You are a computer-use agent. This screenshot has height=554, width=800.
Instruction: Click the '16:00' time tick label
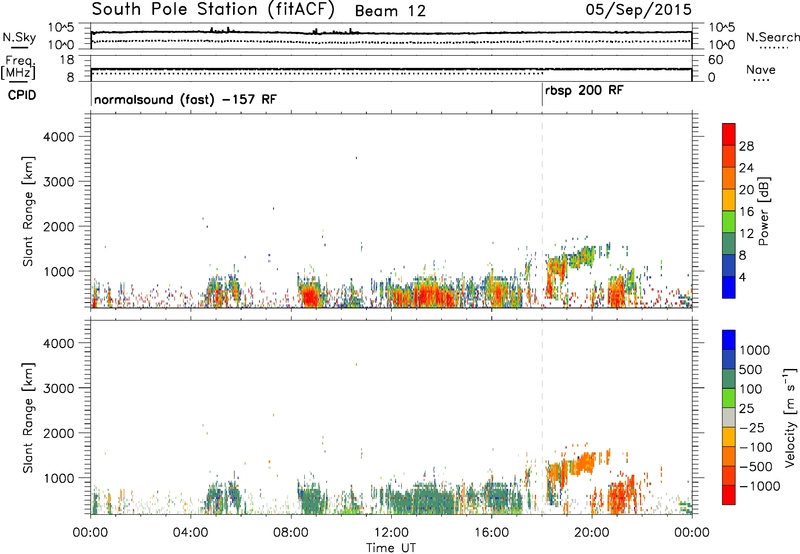click(x=491, y=533)
